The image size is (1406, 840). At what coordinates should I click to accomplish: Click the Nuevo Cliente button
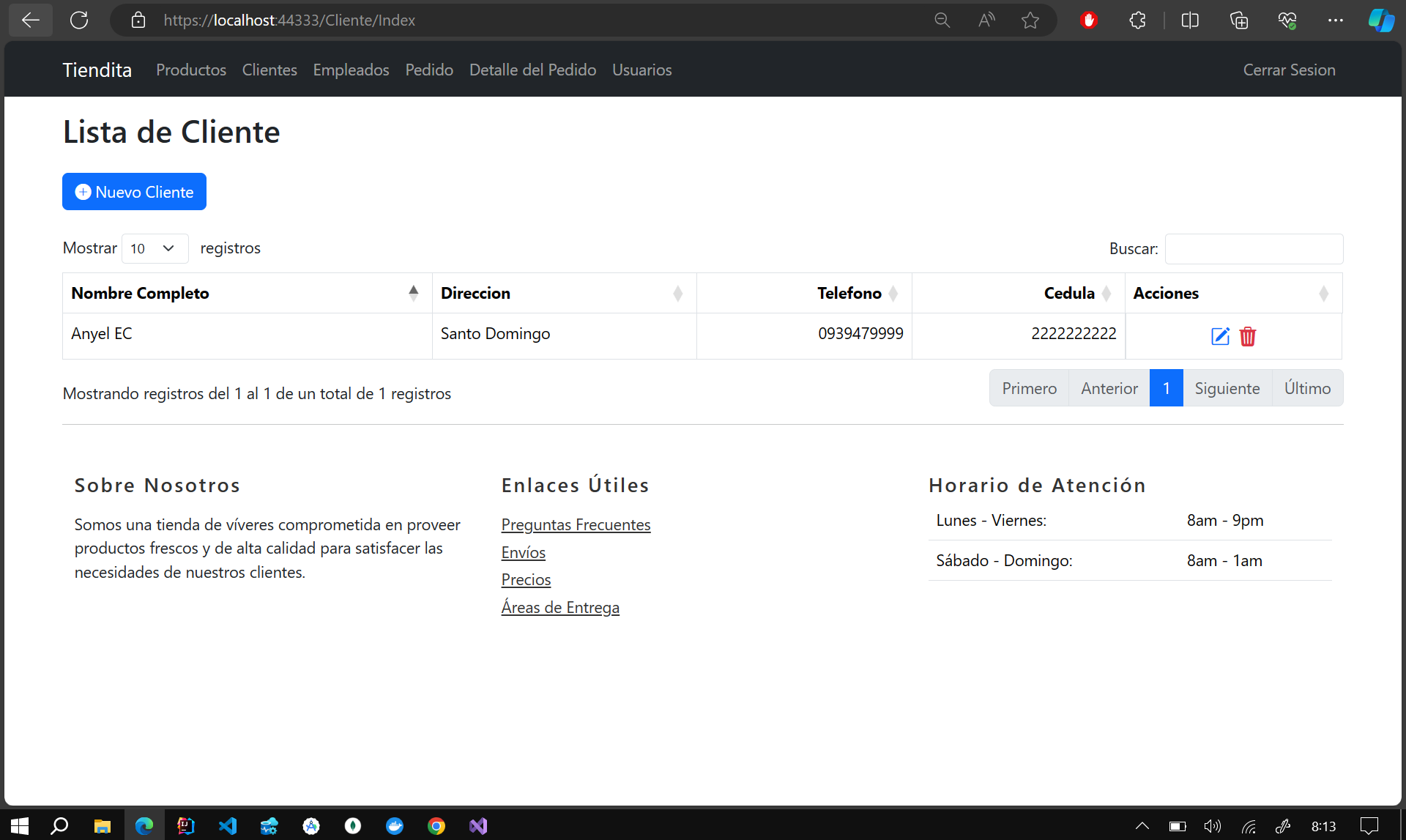tap(134, 192)
